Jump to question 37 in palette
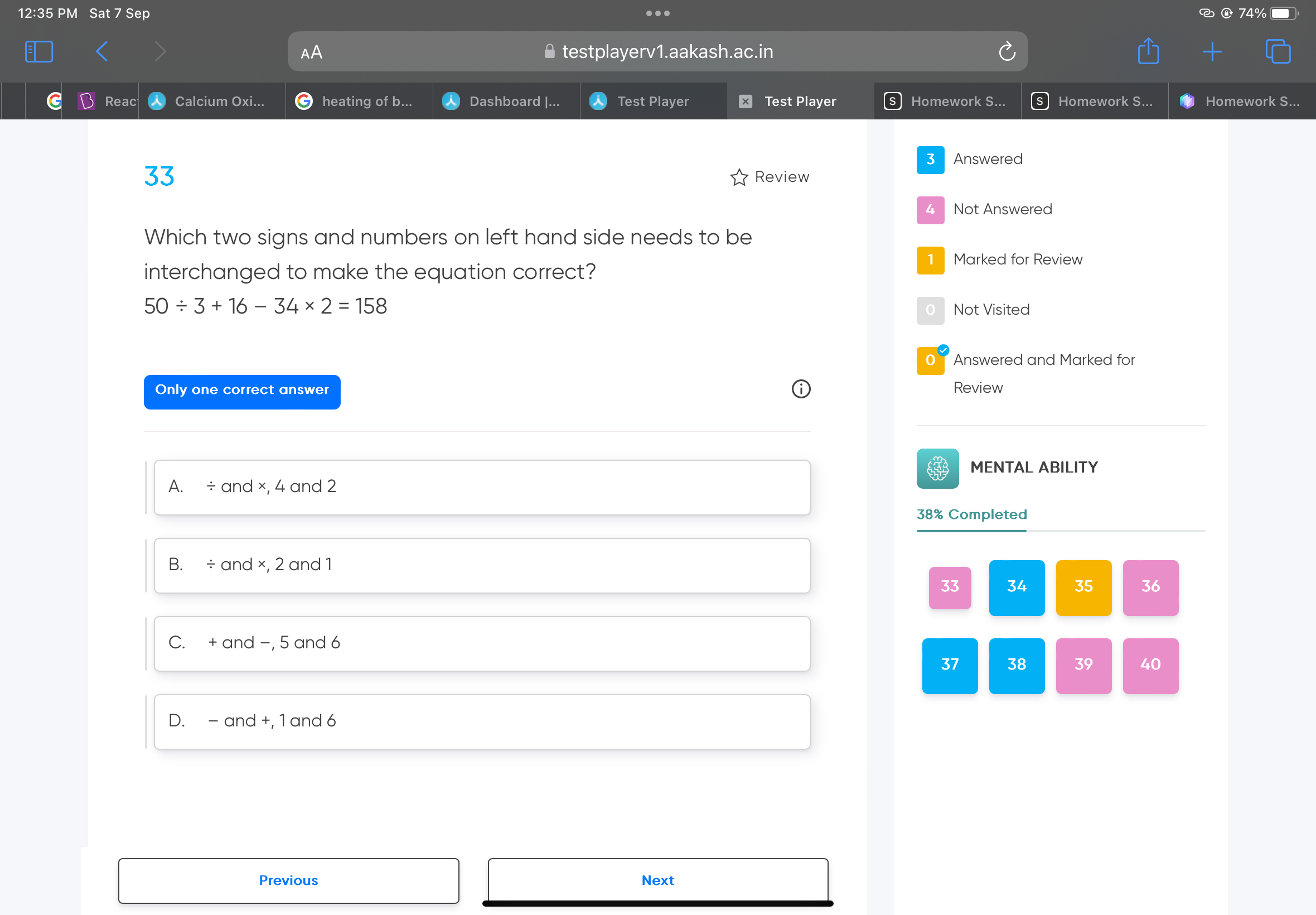The height and width of the screenshot is (915, 1316). pyautogui.click(x=949, y=666)
